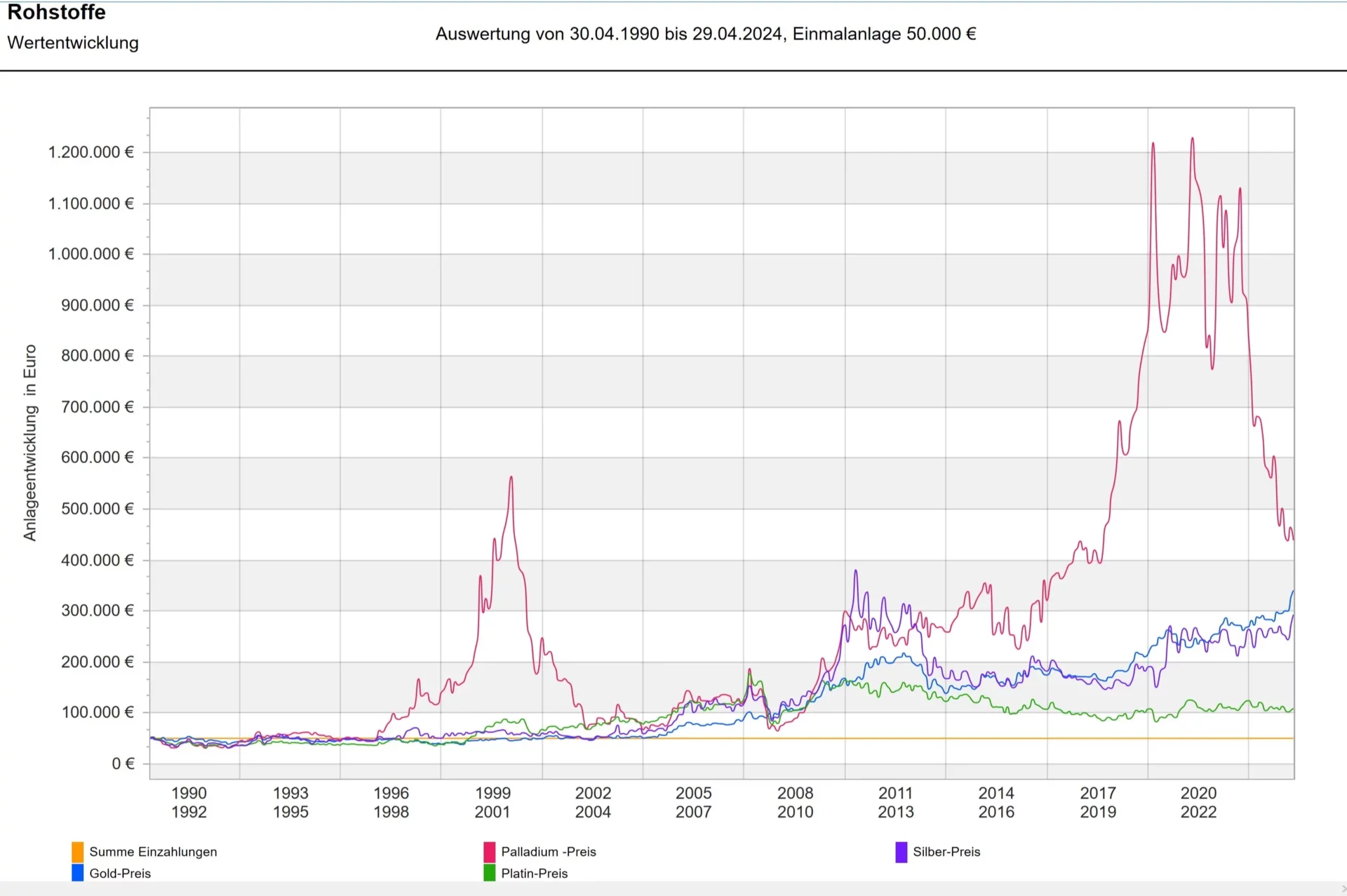
Task: Click the blue Gold-Preis legend swatch
Action: (x=77, y=873)
